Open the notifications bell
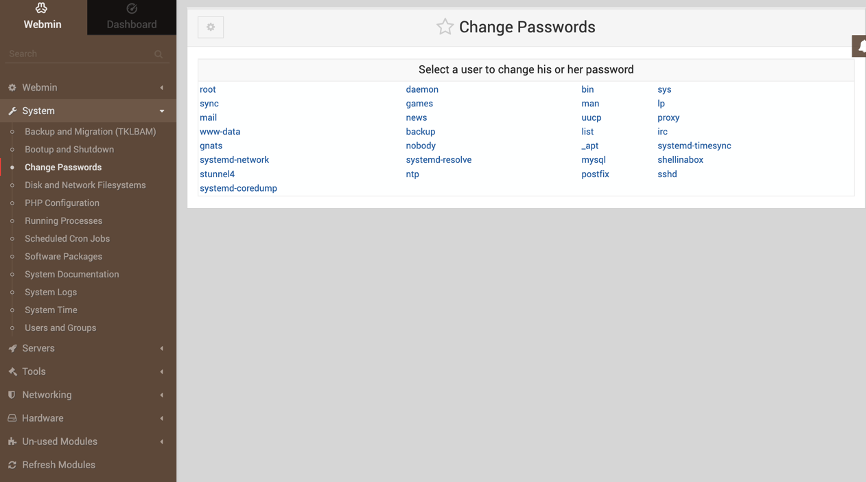Image resolution: width=866 pixels, height=482 pixels. click(x=860, y=46)
